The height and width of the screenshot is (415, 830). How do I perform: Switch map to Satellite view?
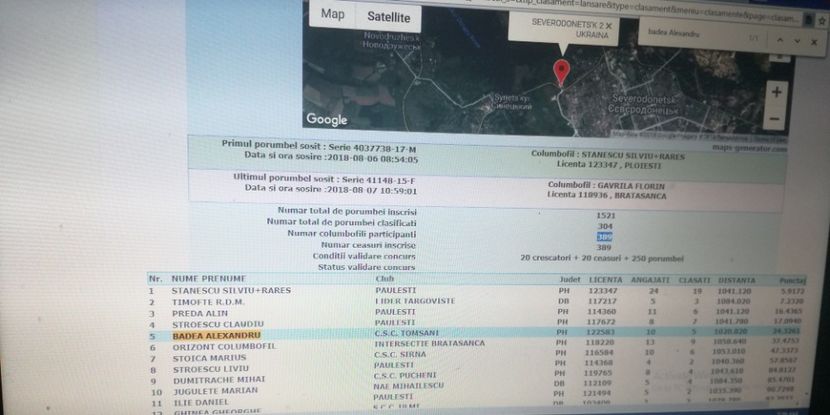click(x=388, y=18)
